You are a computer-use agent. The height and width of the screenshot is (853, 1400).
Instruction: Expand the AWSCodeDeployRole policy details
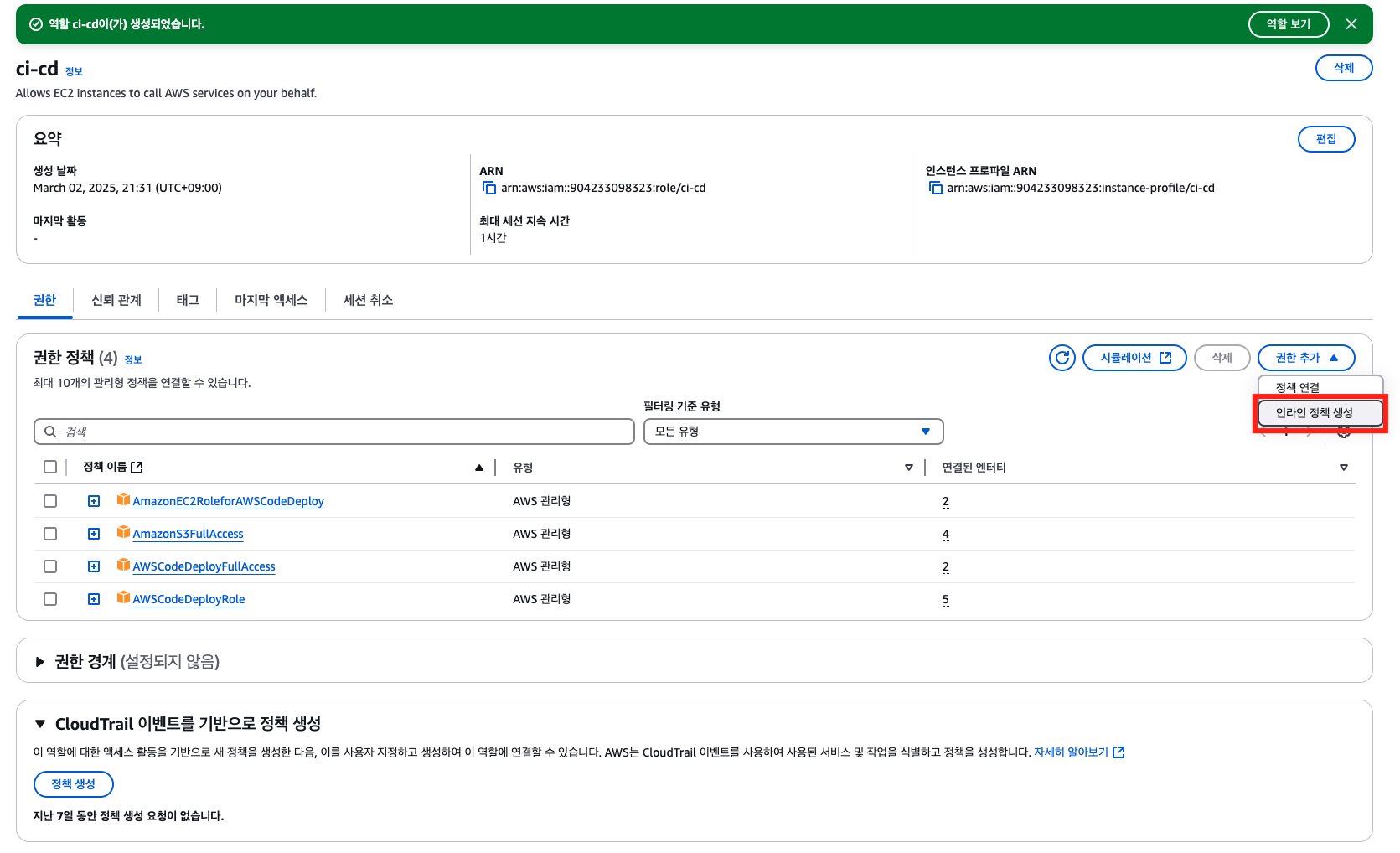(94, 599)
